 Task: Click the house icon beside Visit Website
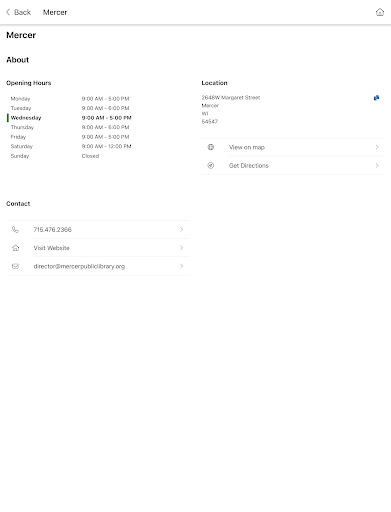(15, 248)
